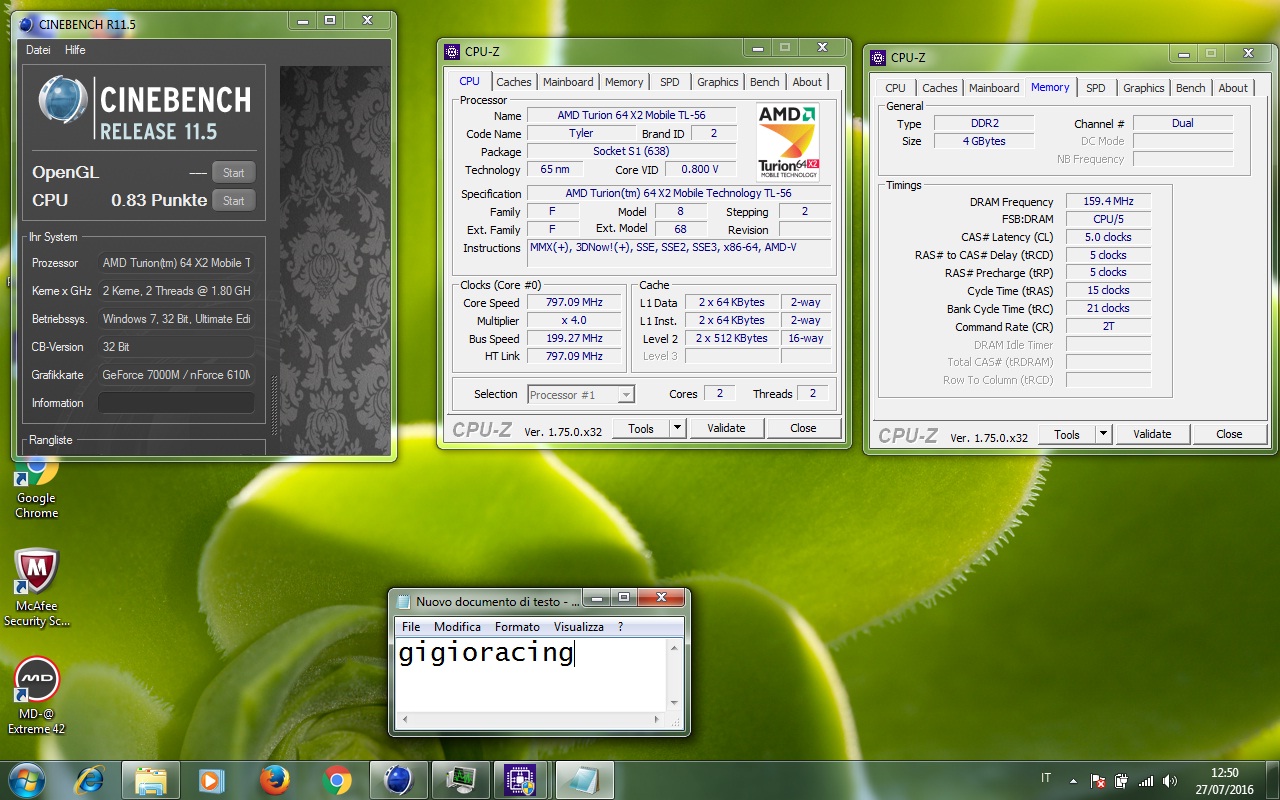1280x800 pixels.
Task: Click the Notepad title bar document icon
Action: point(404,601)
